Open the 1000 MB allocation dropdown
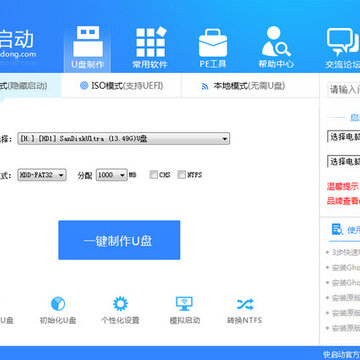Screen dimensions: 360x360 (x=112, y=175)
